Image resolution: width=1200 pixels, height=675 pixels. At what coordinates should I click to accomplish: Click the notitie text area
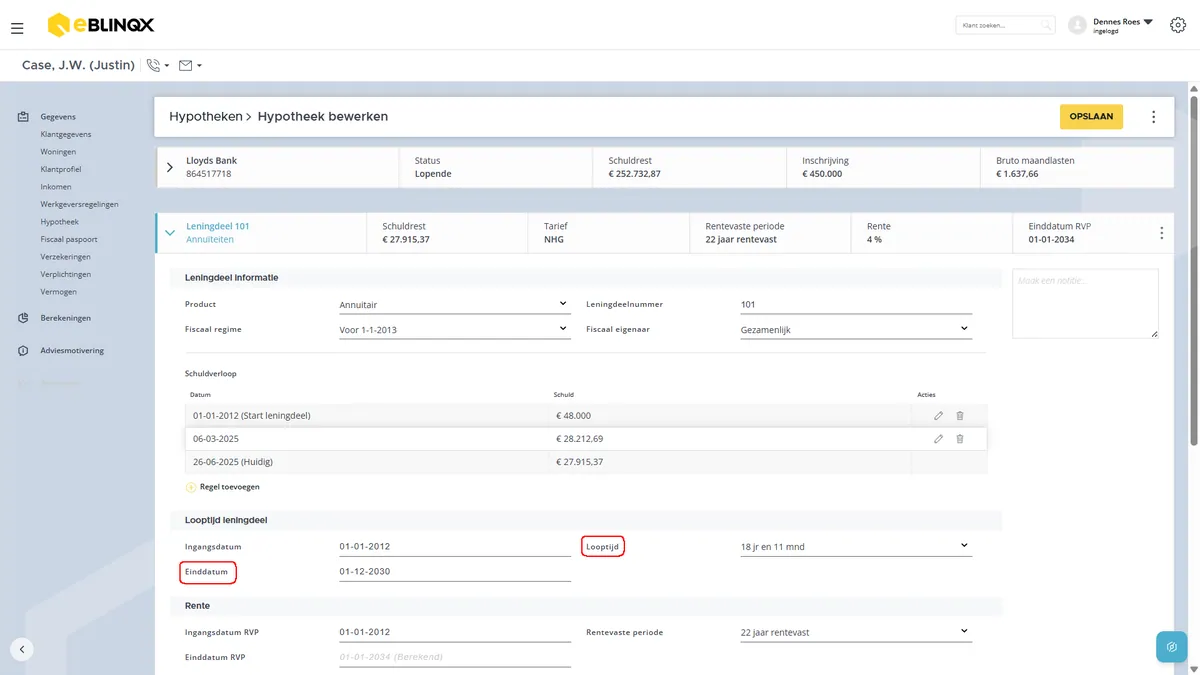point(1085,304)
